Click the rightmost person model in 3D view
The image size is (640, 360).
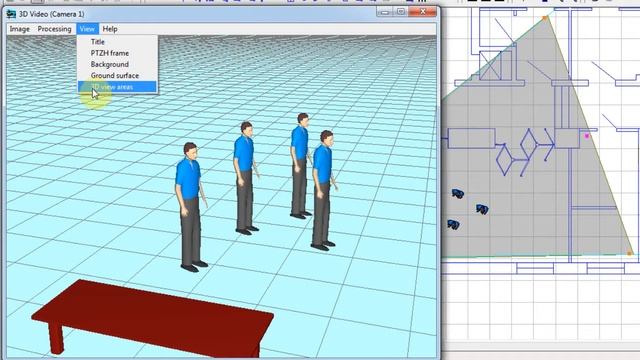tap(324, 191)
